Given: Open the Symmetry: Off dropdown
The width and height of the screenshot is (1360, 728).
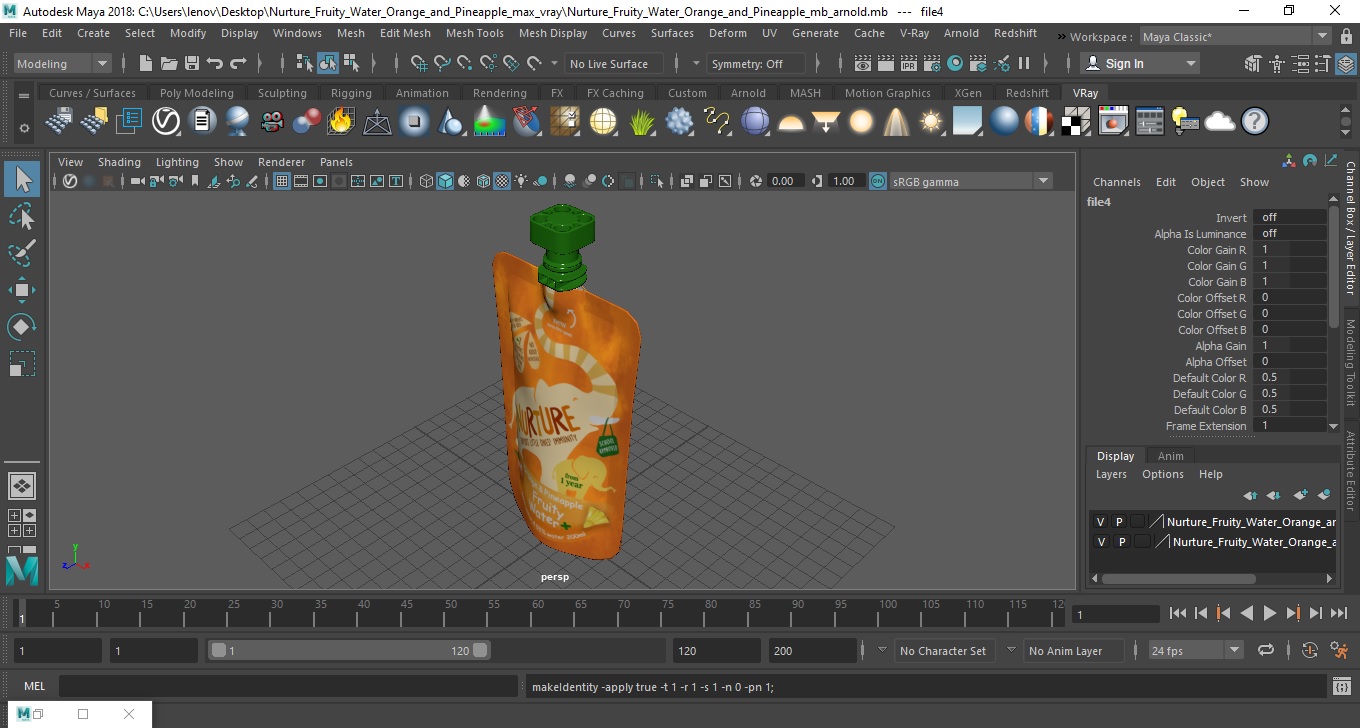Looking at the screenshot, I should tap(755, 63).
